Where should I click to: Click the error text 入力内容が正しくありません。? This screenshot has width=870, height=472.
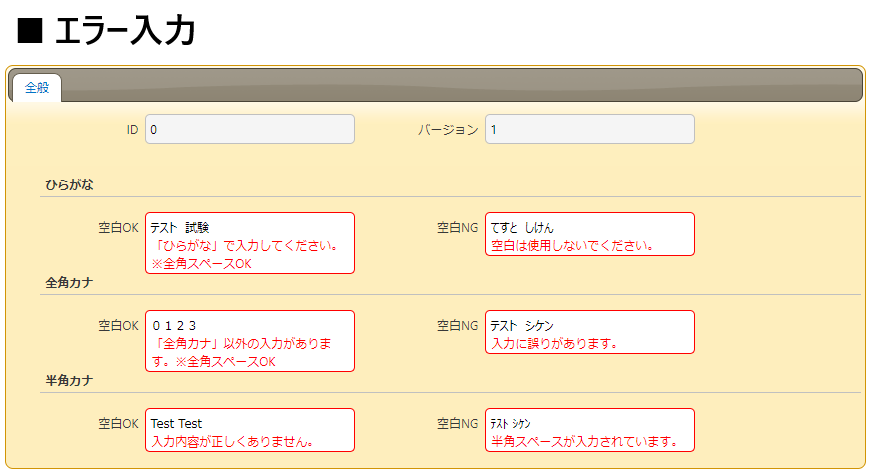pos(233,442)
